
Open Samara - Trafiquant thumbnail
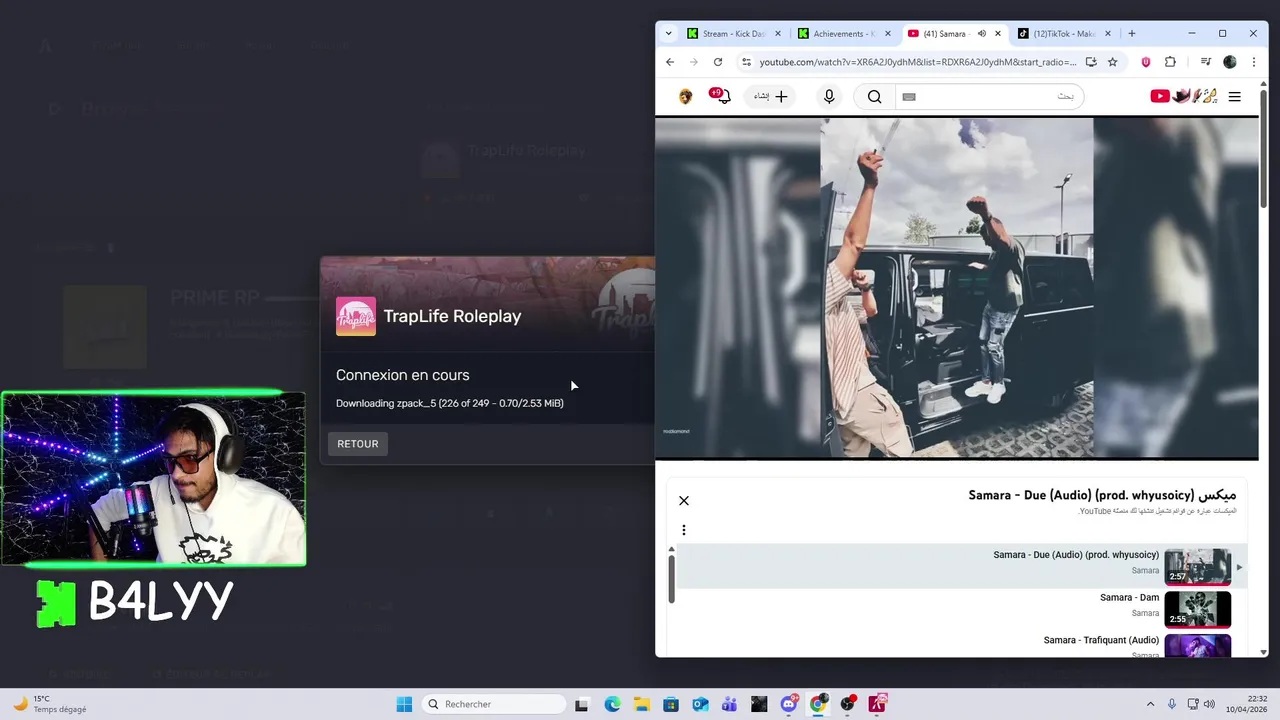click(x=1198, y=646)
